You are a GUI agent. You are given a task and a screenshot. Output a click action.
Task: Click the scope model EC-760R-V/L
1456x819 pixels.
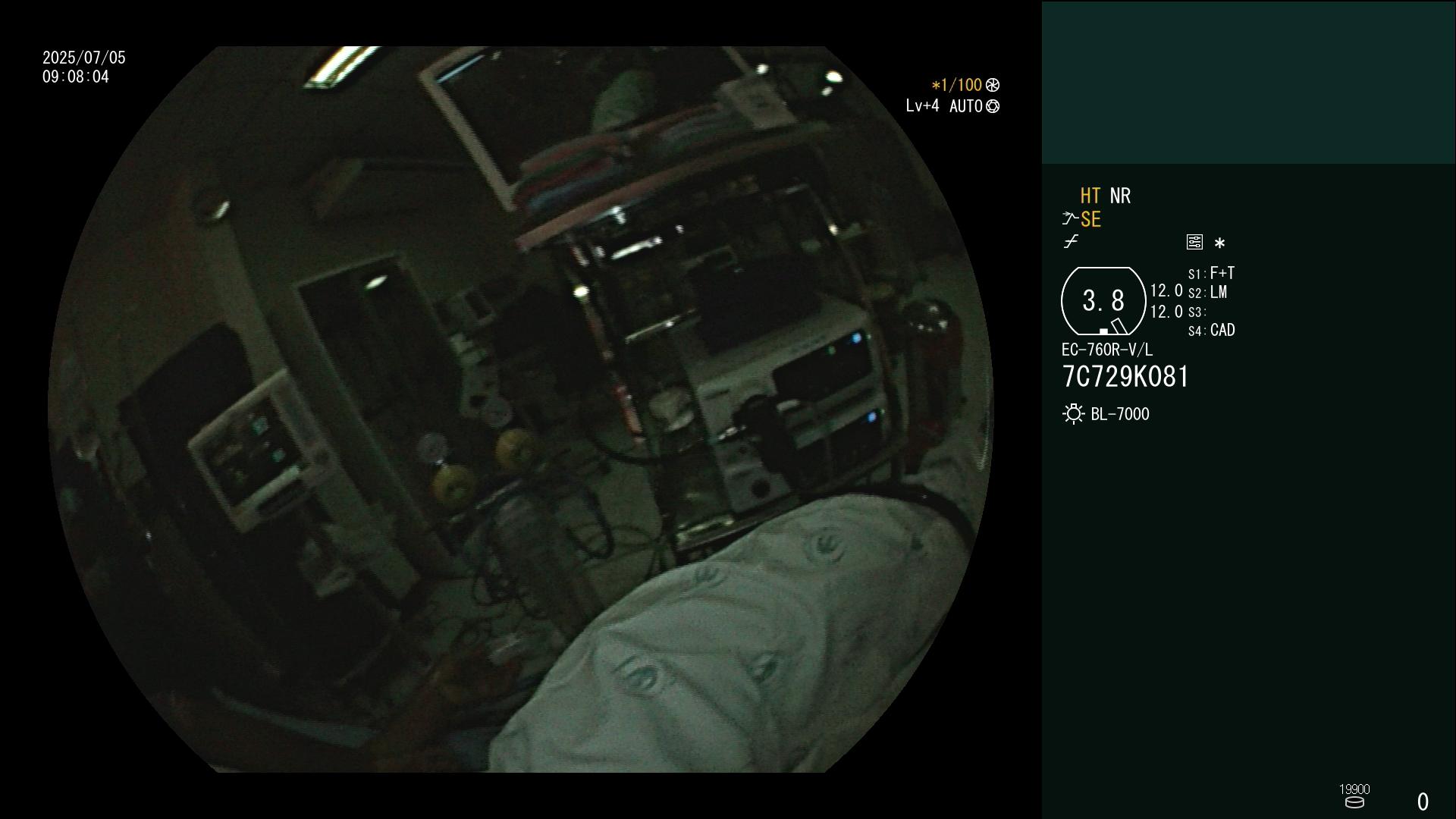(1107, 350)
